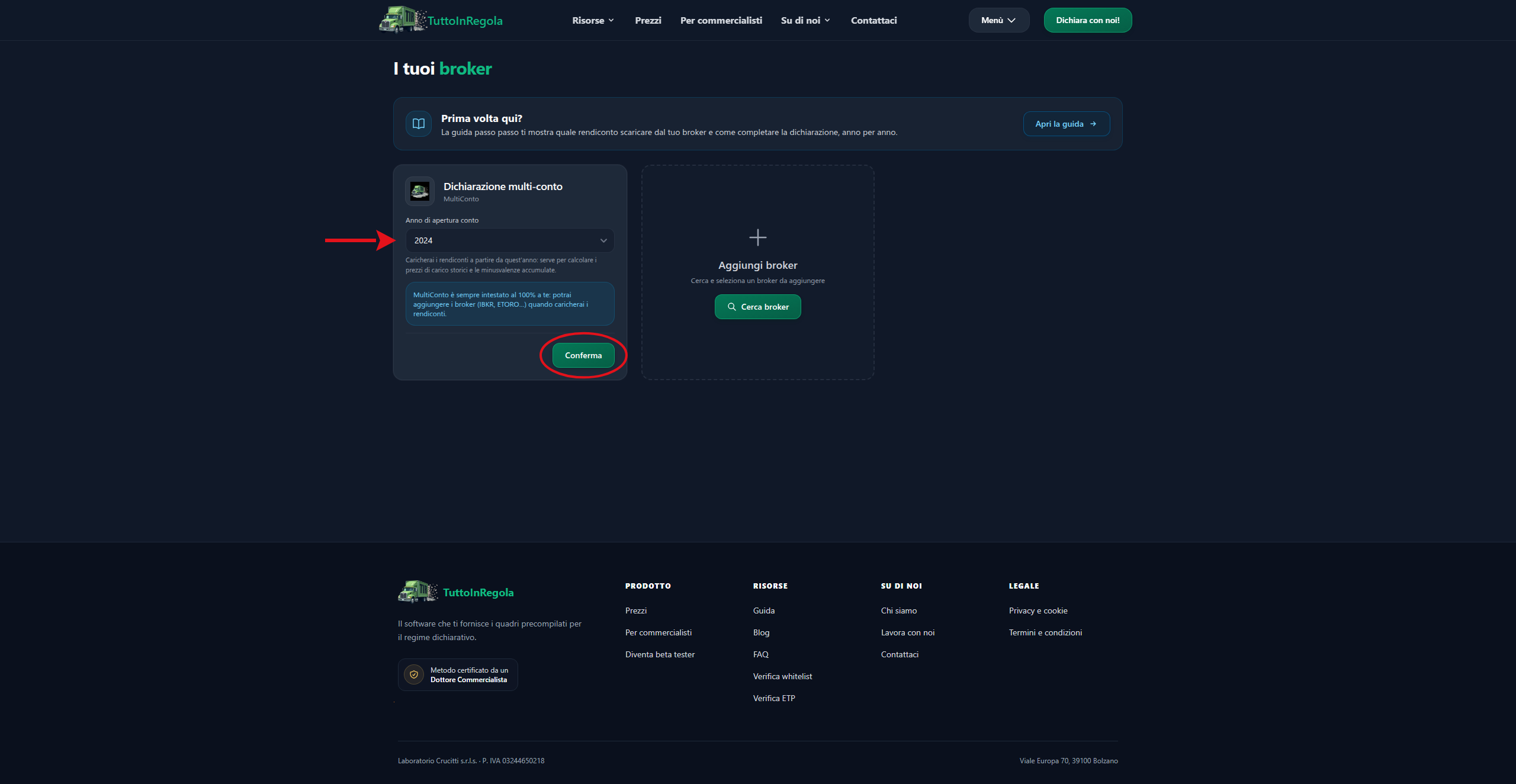Open footer Prezzi link
This screenshot has width=1516, height=784.
pos(635,611)
